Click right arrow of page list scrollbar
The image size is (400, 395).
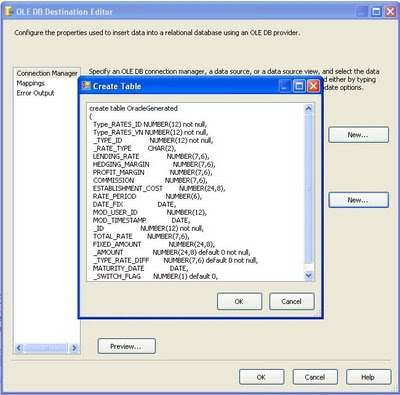pyautogui.click(x=74, y=348)
